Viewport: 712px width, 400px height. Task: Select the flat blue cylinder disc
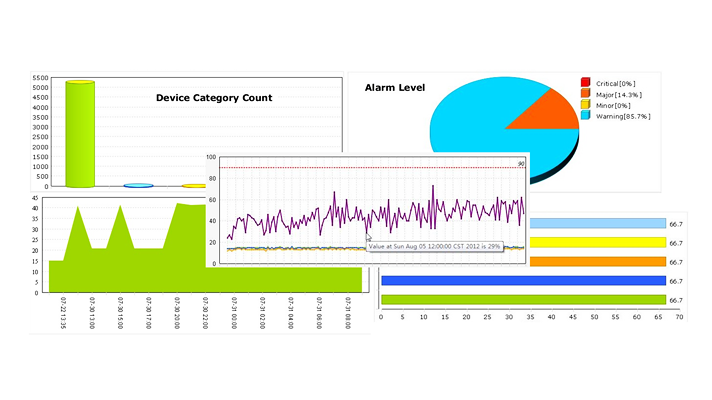(x=138, y=185)
